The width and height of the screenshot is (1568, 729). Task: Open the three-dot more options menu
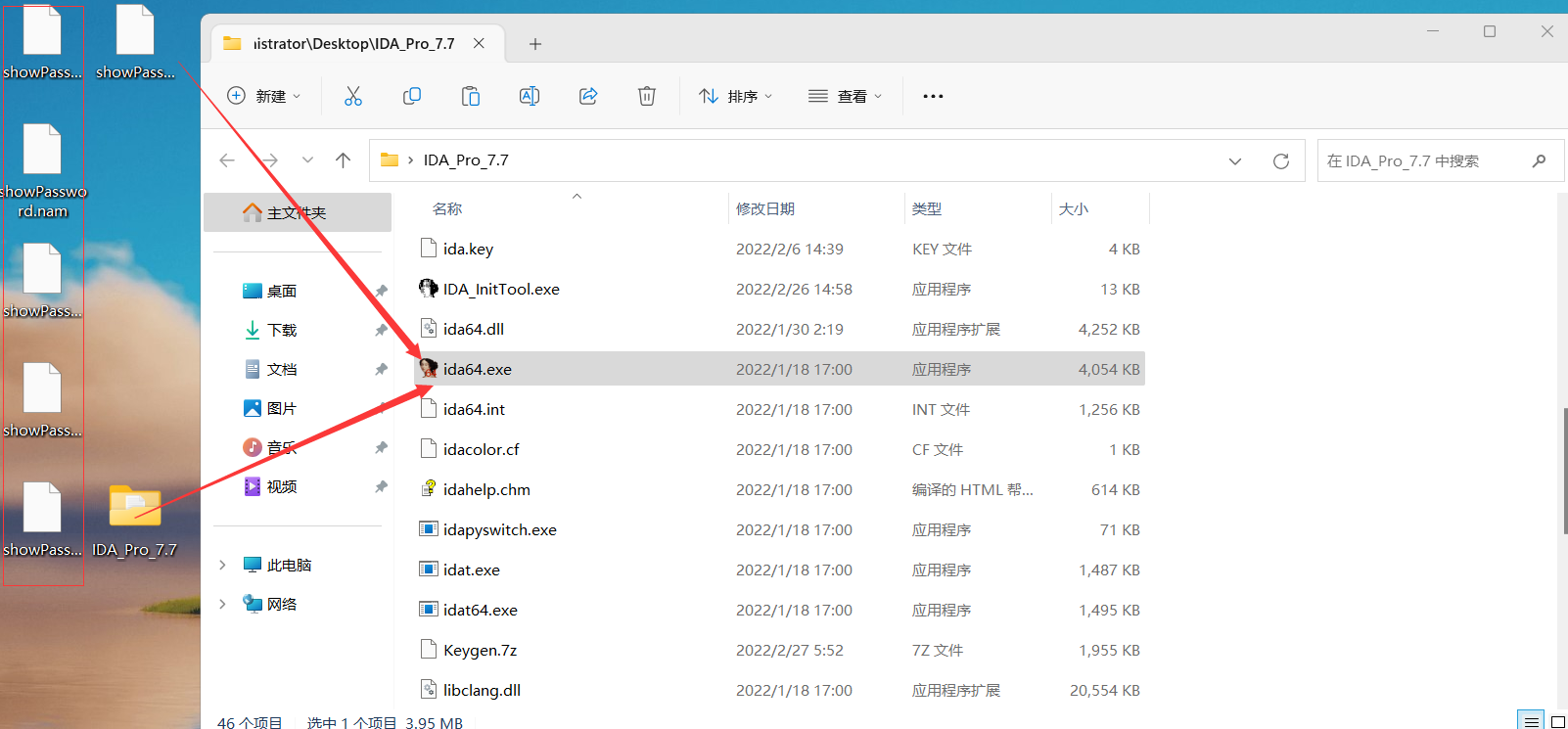[933, 96]
